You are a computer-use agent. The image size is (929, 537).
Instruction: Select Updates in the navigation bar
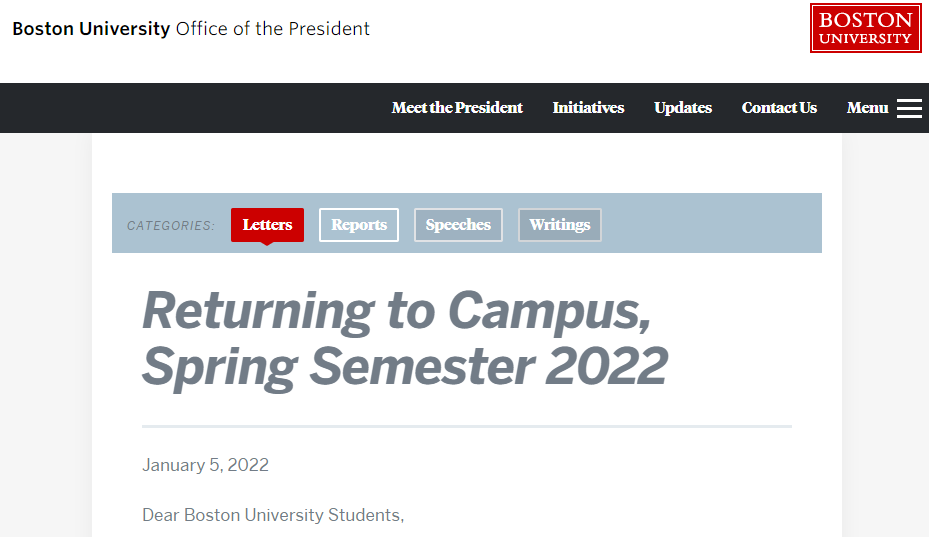click(x=683, y=108)
